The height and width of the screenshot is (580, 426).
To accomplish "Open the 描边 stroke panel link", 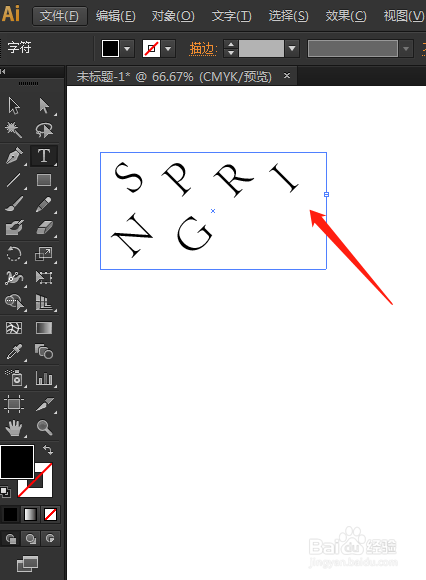I will (203, 48).
